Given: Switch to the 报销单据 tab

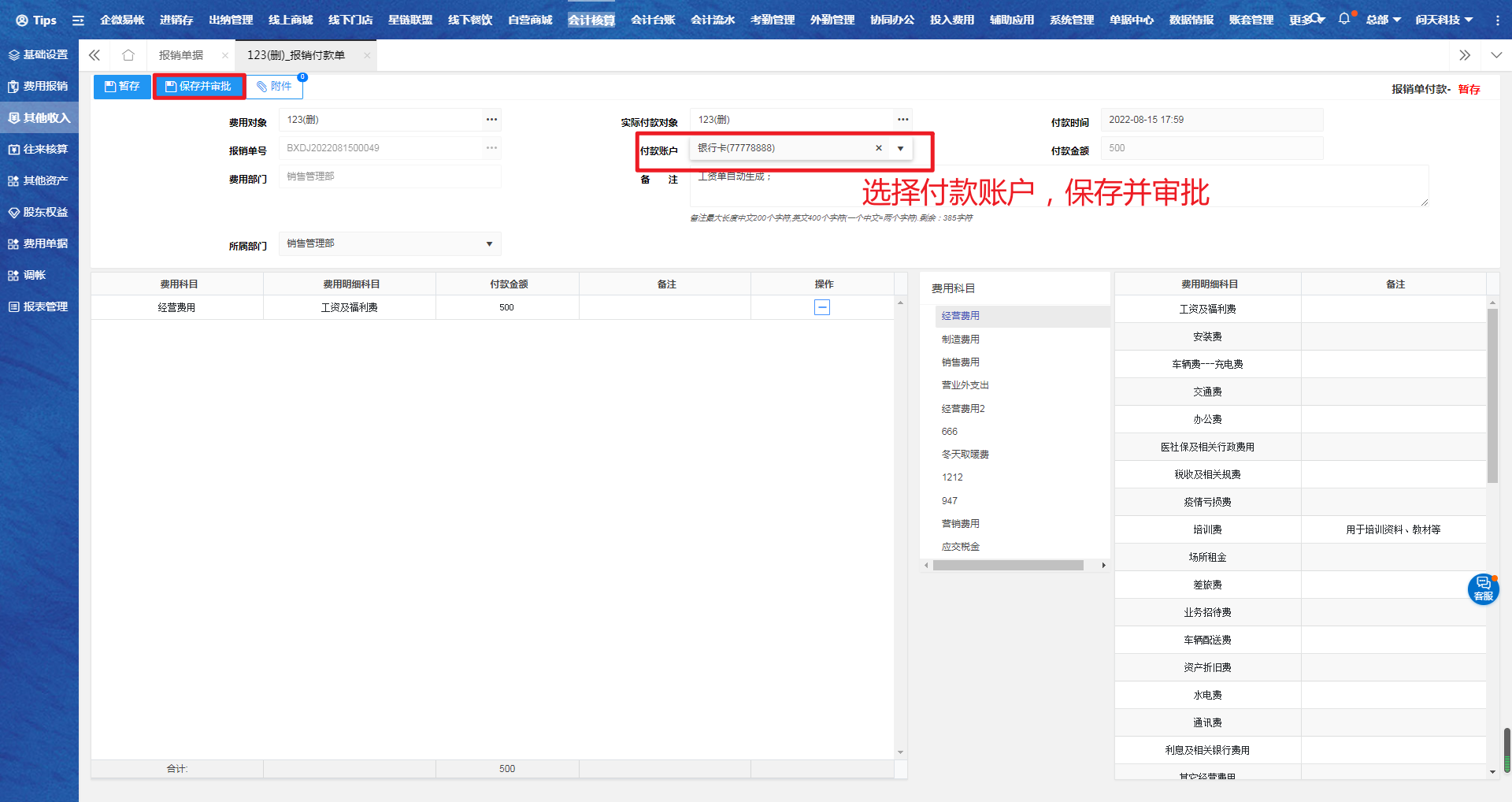Looking at the screenshot, I should pyautogui.click(x=181, y=55).
